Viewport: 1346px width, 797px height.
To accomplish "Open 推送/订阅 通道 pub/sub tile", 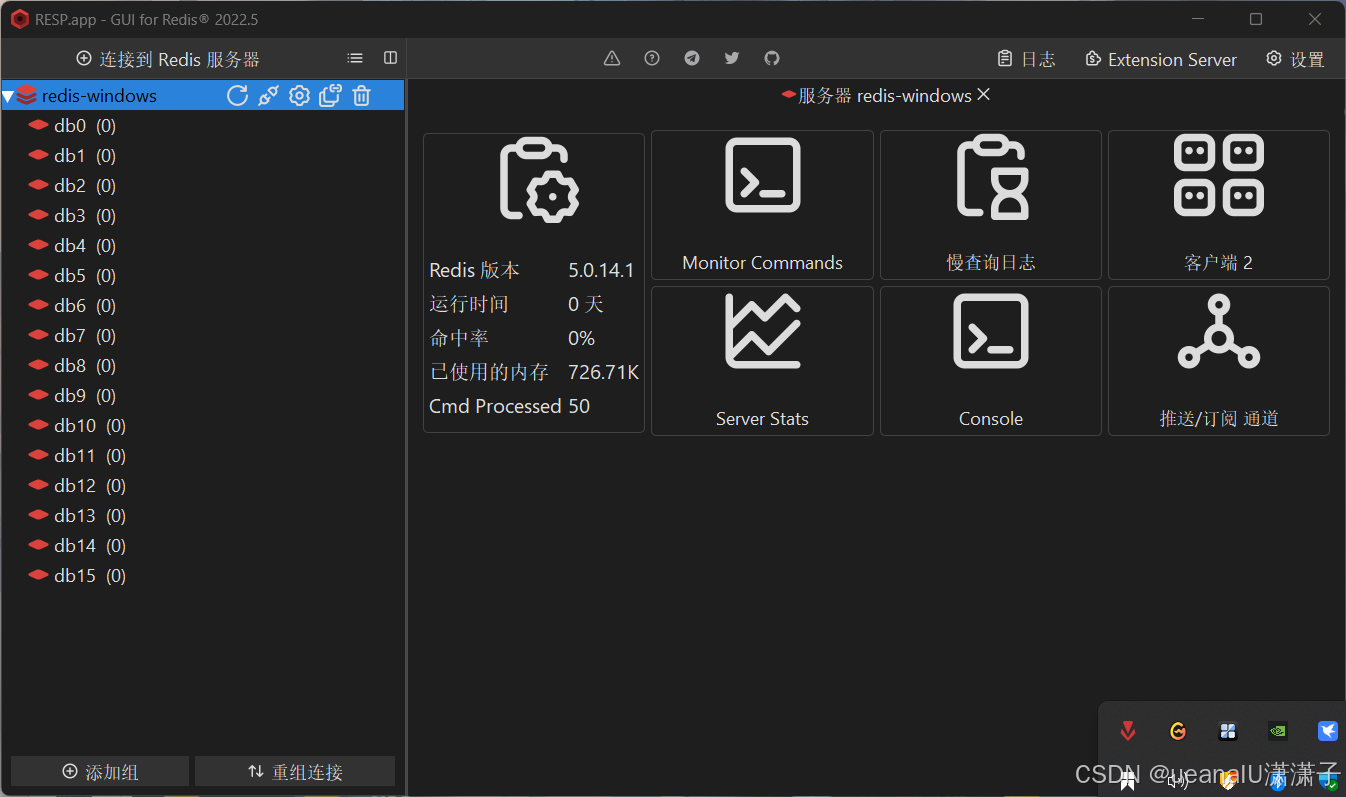I will [x=1219, y=361].
